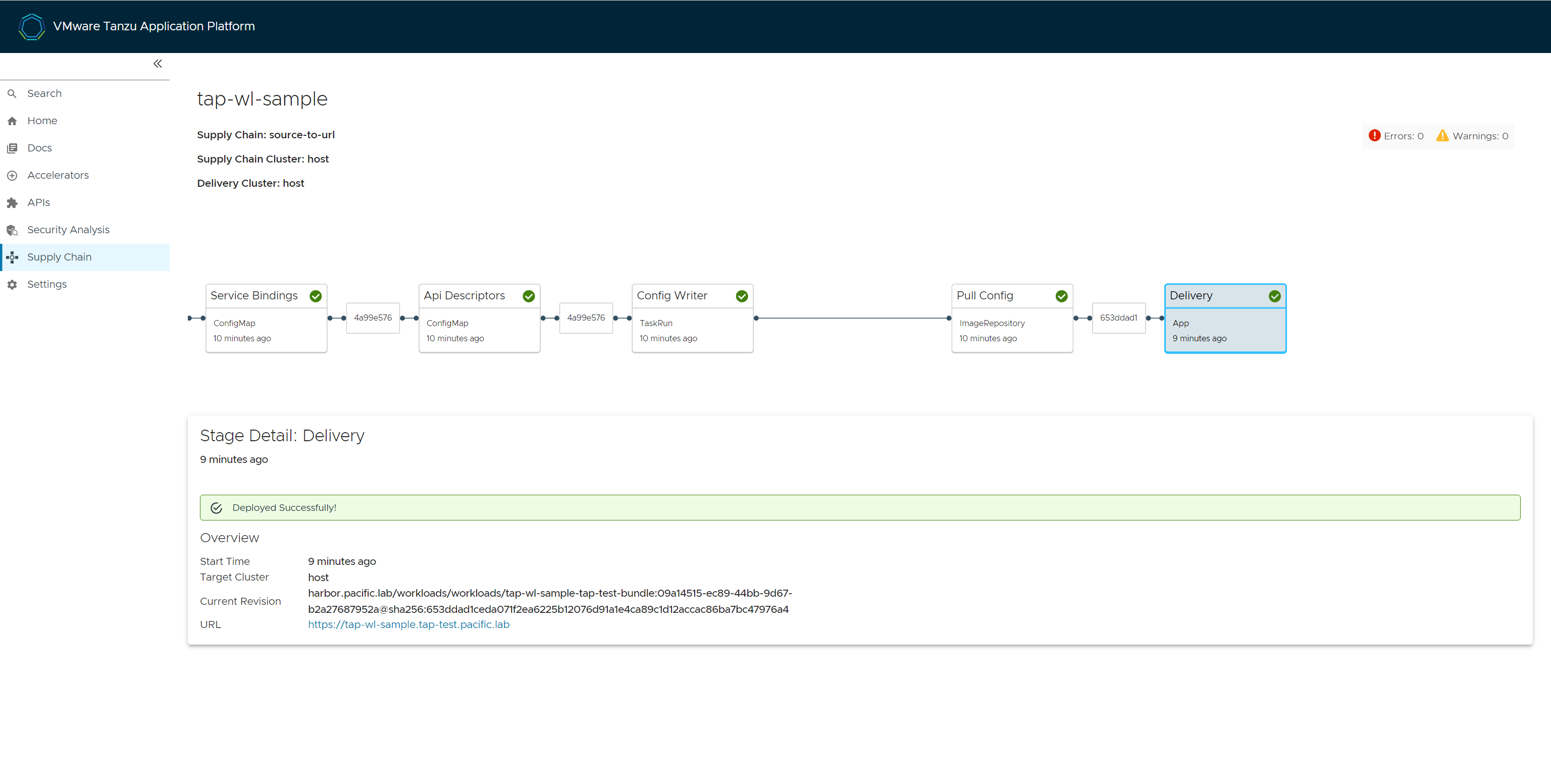Click the Accelerators plus-circle icon
Image resolution: width=1551 pixels, height=784 pixels.
point(12,176)
